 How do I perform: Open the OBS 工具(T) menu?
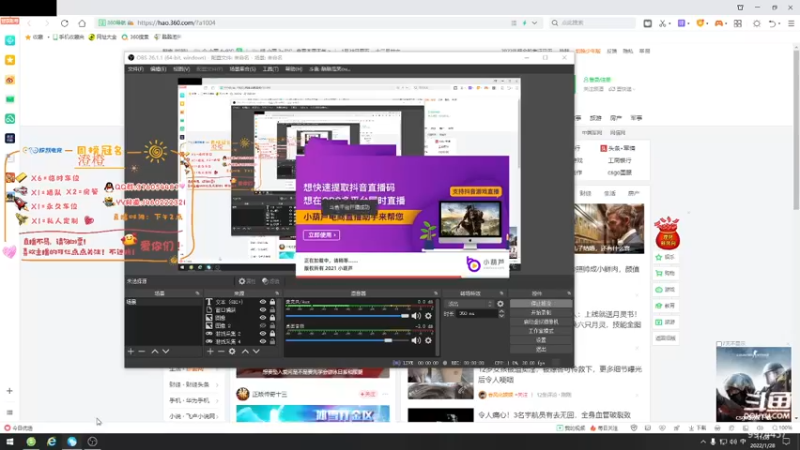click(270, 69)
